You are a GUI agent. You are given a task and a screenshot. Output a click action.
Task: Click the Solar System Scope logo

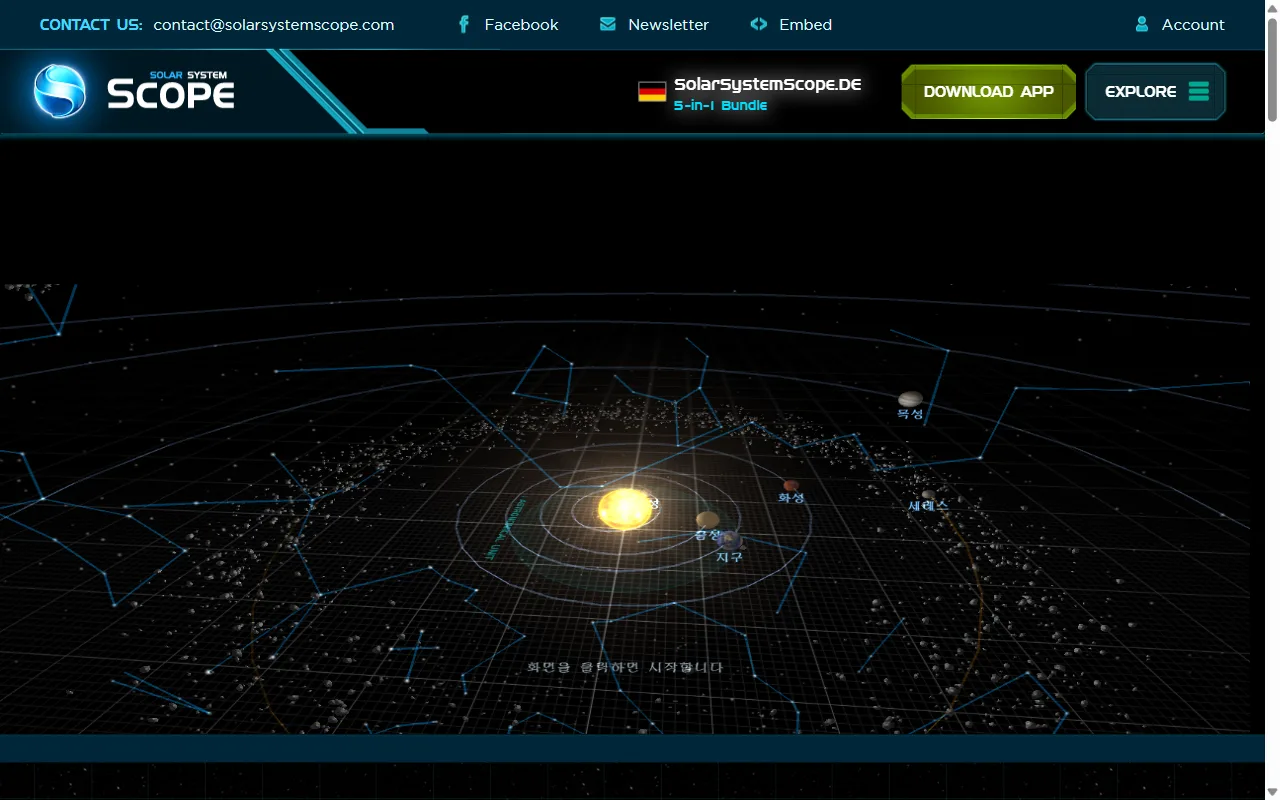click(x=134, y=91)
